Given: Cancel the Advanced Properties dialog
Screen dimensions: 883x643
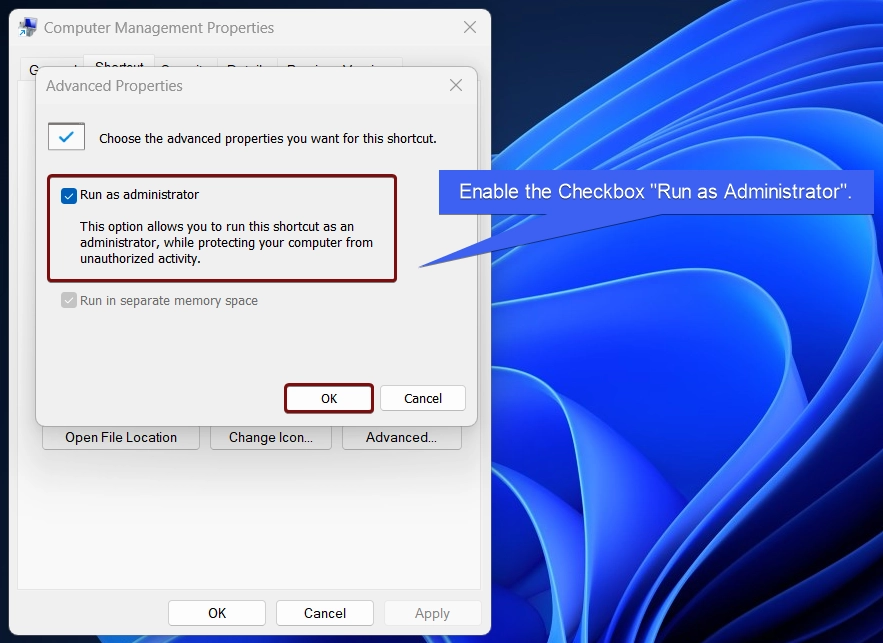Looking at the screenshot, I should [x=423, y=399].
